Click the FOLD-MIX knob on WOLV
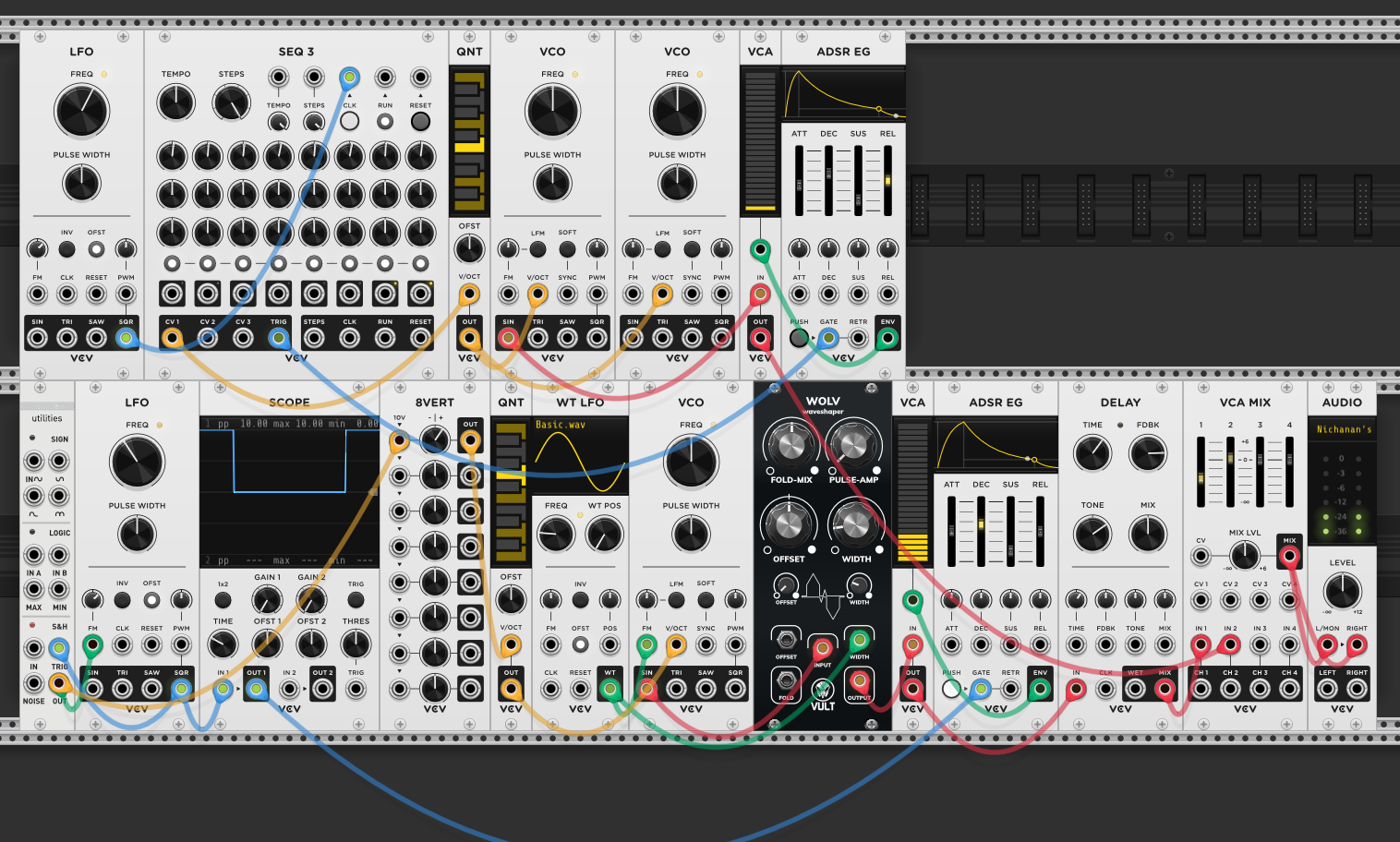The image size is (1400, 842). tap(791, 445)
